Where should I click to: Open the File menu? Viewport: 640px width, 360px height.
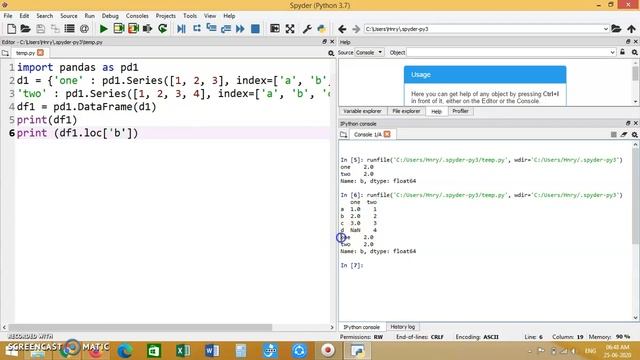pos(8,16)
